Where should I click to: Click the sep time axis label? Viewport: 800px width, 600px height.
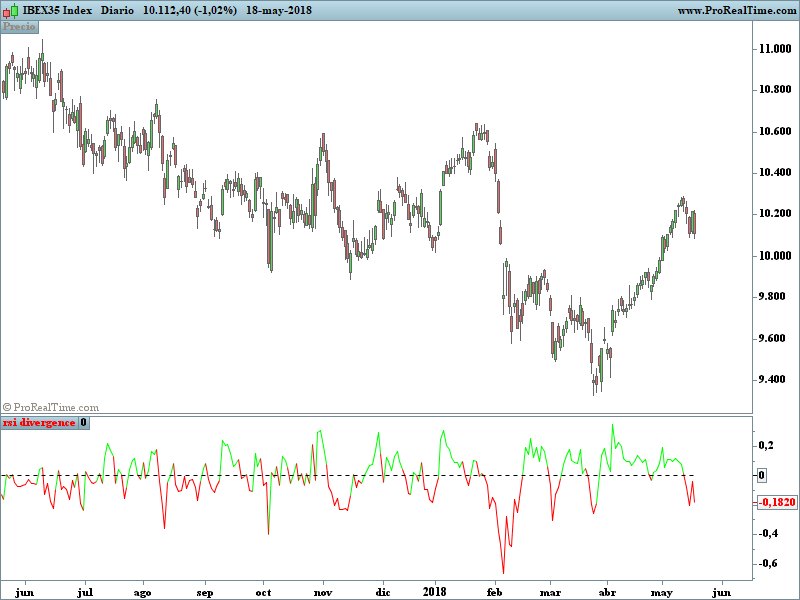point(205,593)
